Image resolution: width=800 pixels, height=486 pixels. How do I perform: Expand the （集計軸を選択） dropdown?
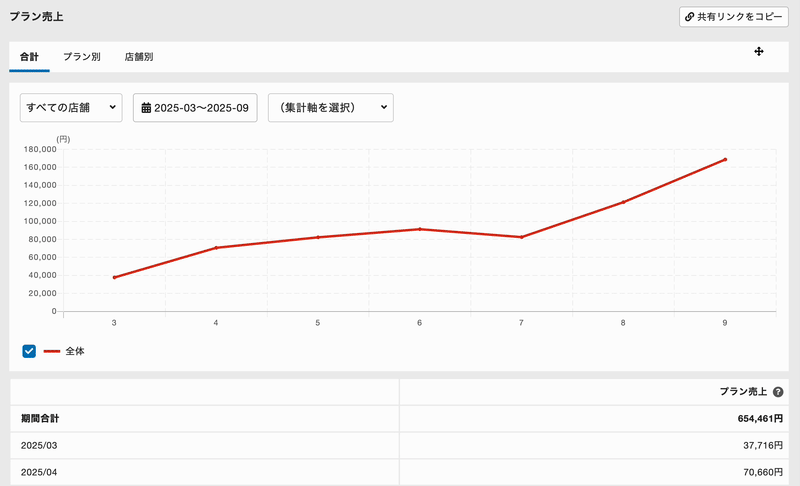pos(330,108)
